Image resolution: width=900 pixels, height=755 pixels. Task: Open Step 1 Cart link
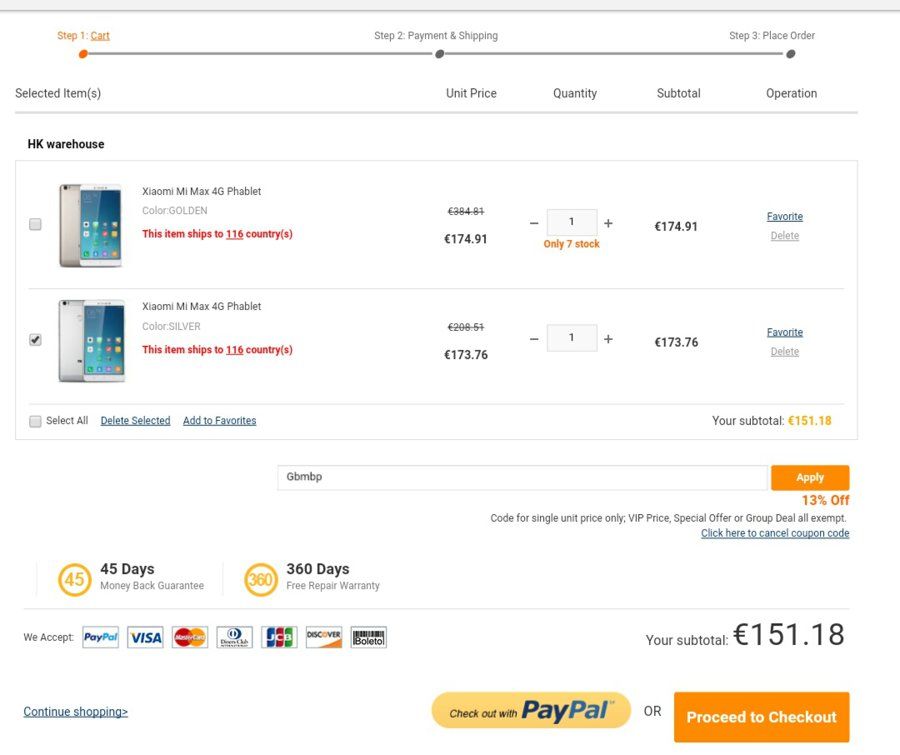point(100,36)
